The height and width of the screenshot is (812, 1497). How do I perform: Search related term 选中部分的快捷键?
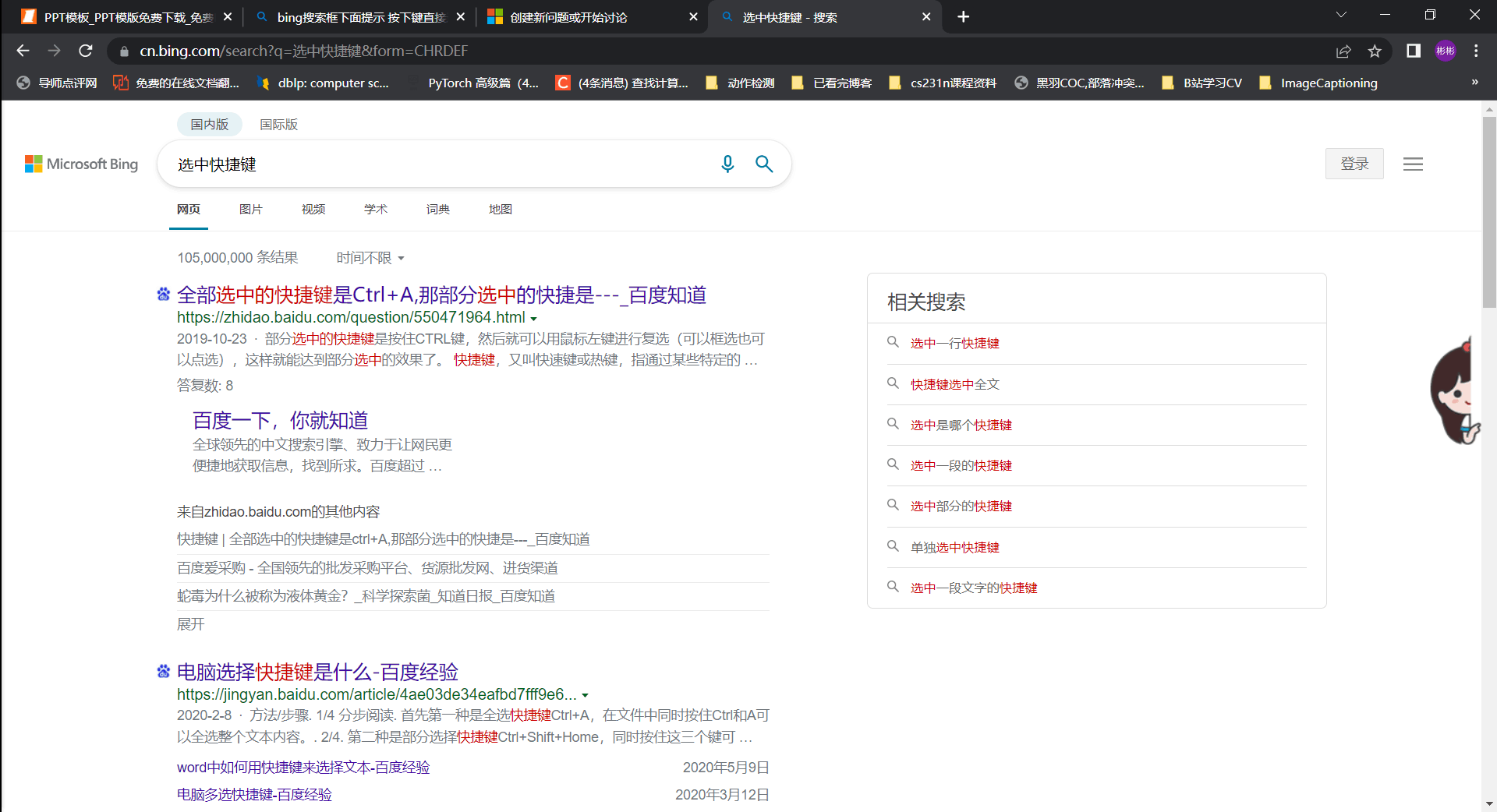[x=961, y=506]
